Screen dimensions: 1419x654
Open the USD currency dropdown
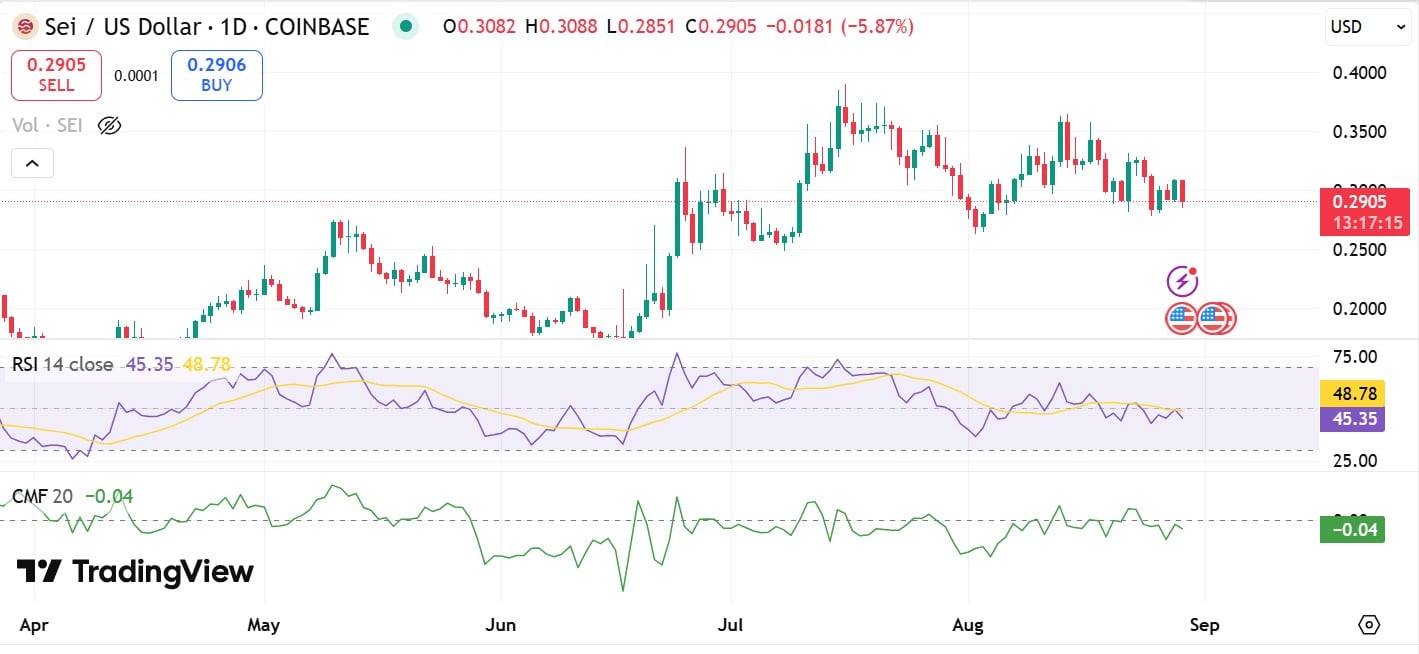(1367, 27)
